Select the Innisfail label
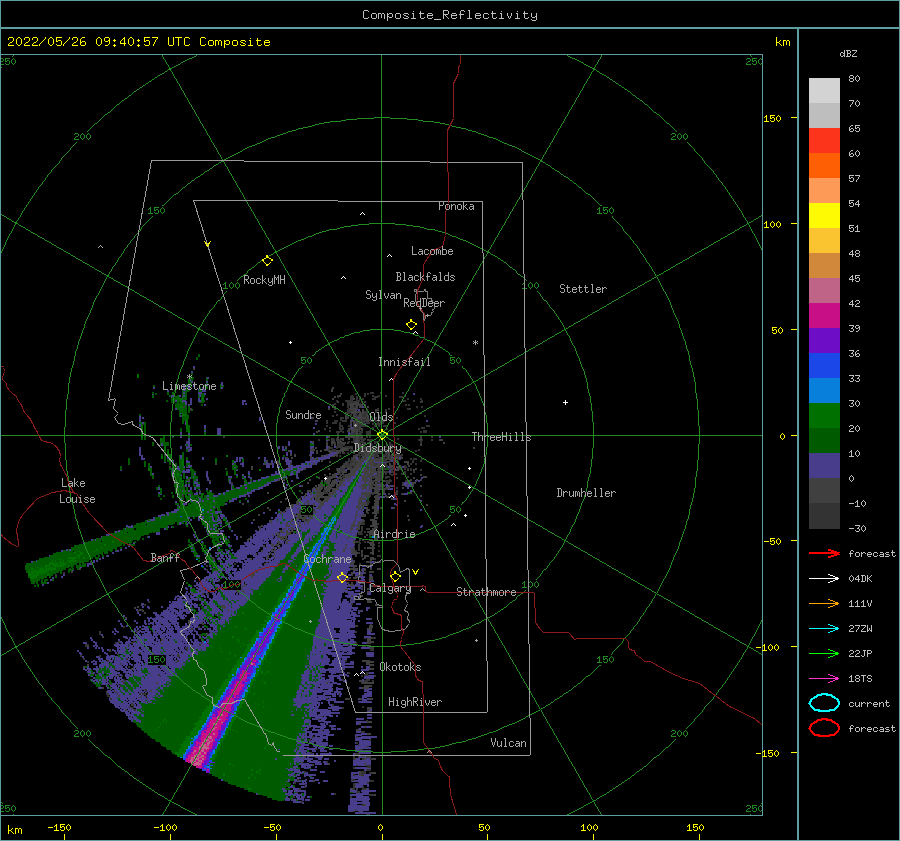 (x=404, y=362)
